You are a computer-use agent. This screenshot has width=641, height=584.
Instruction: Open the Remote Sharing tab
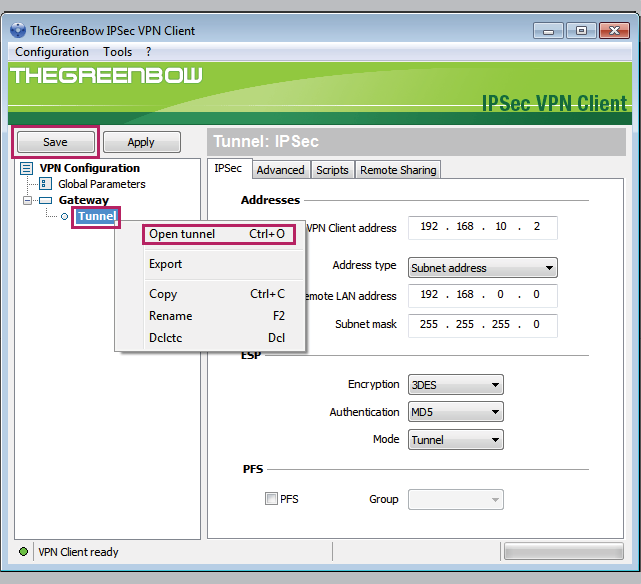(x=398, y=170)
